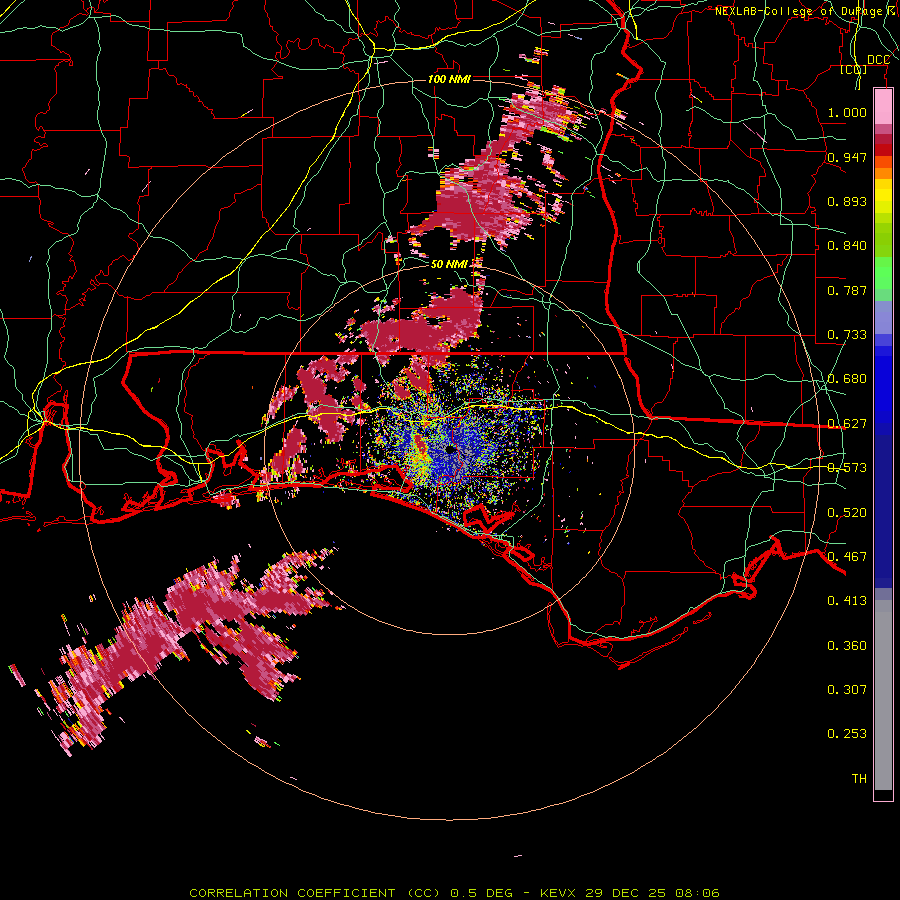Click the 0.467 value on color scale

[847, 557]
